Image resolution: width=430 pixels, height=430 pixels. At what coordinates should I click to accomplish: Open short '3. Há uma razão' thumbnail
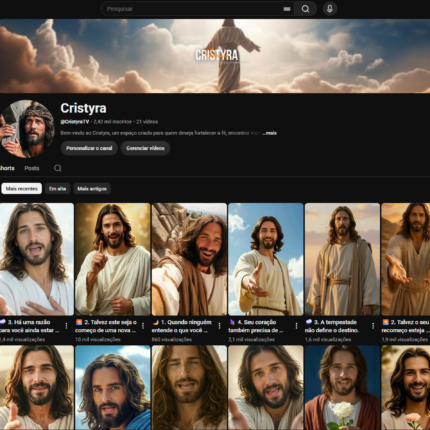click(36, 259)
